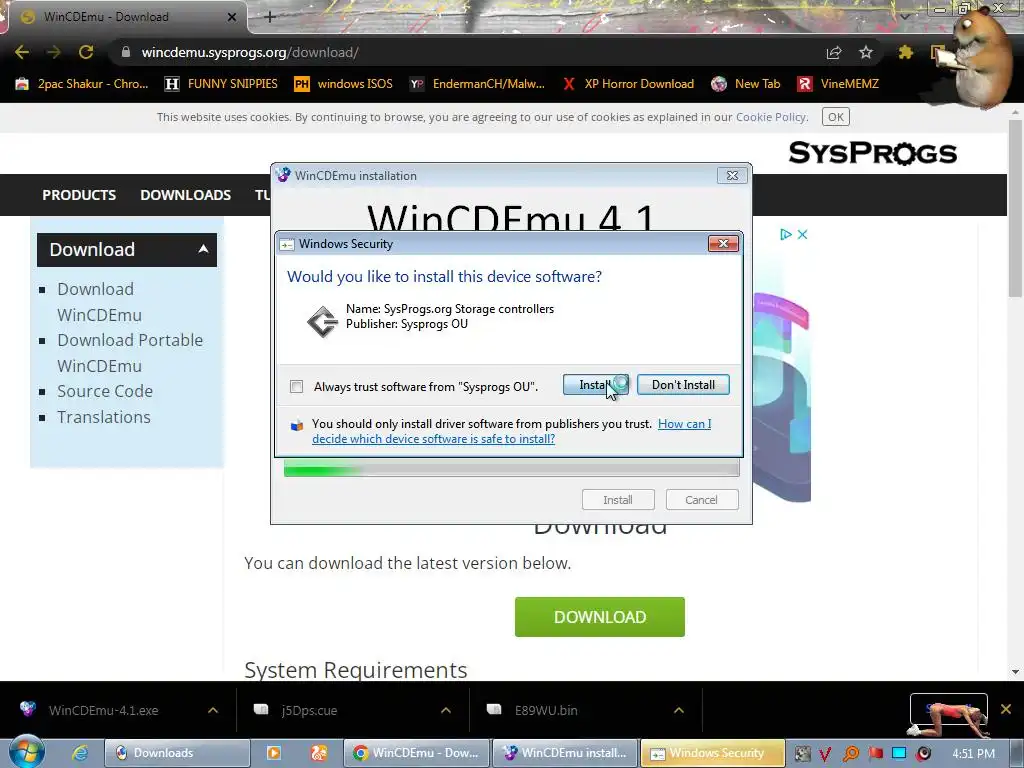This screenshot has height=768, width=1024.
Task: Open Download WinCDEmu sidebar link
Action: [98, 302]
